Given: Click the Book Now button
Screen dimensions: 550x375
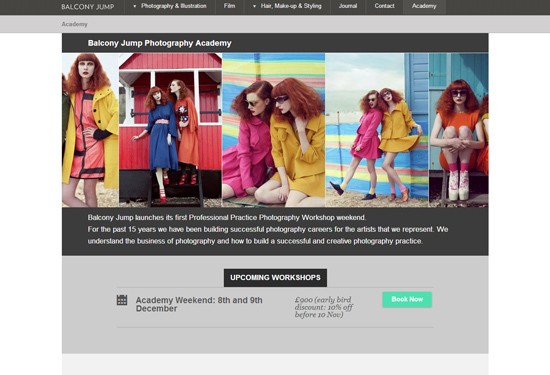Looking at the screenshot, I should pyautogui.click(x=407, y=300).
